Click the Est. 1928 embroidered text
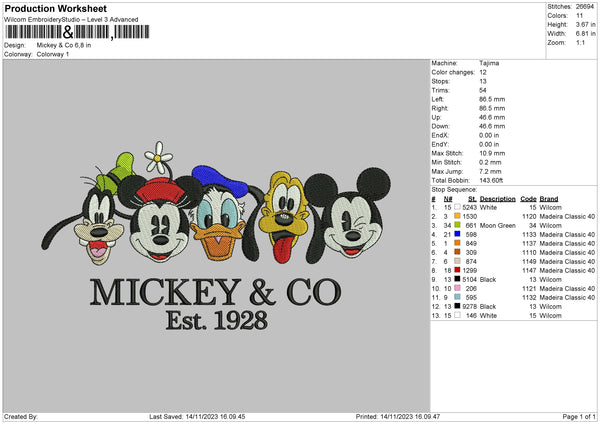The width and height of the screenshot is (600, 424). [216, 320]
